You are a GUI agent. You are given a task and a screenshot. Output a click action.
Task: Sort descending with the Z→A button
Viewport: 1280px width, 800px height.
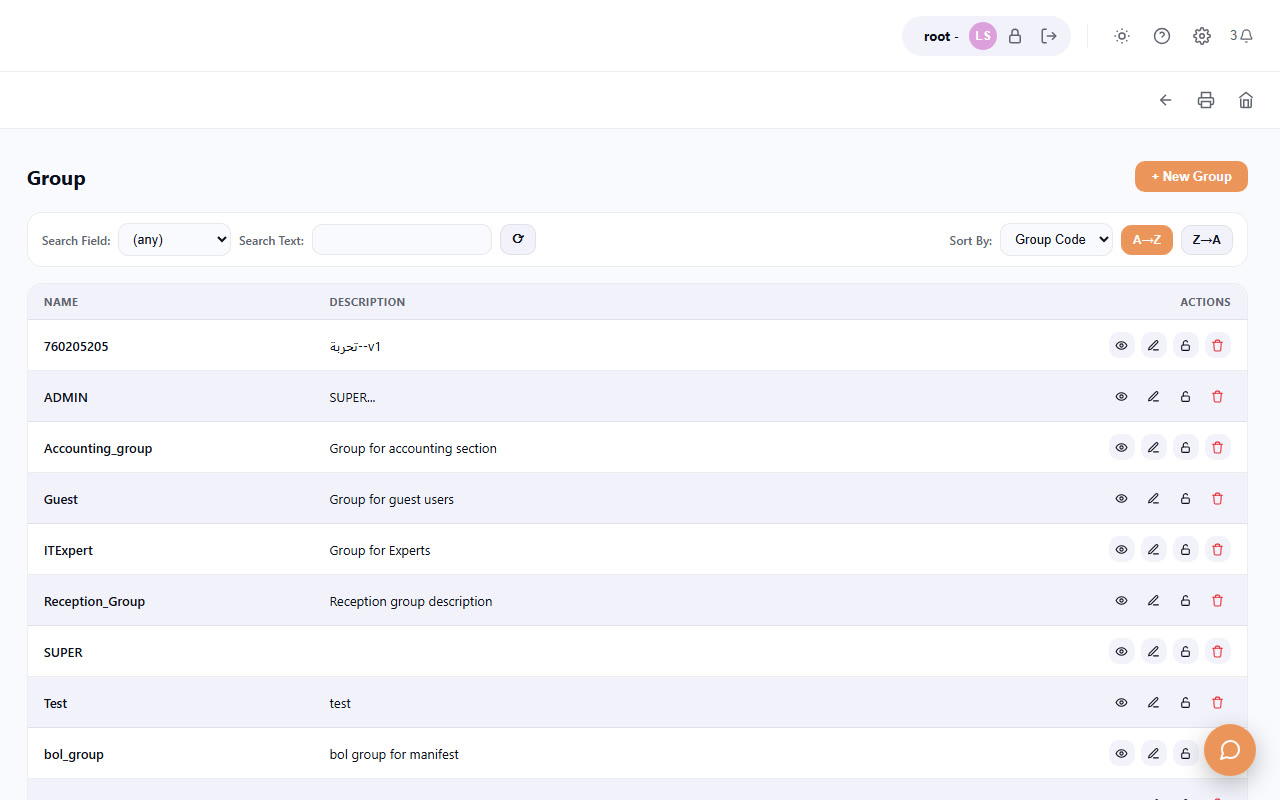(x=1207, y=240)
